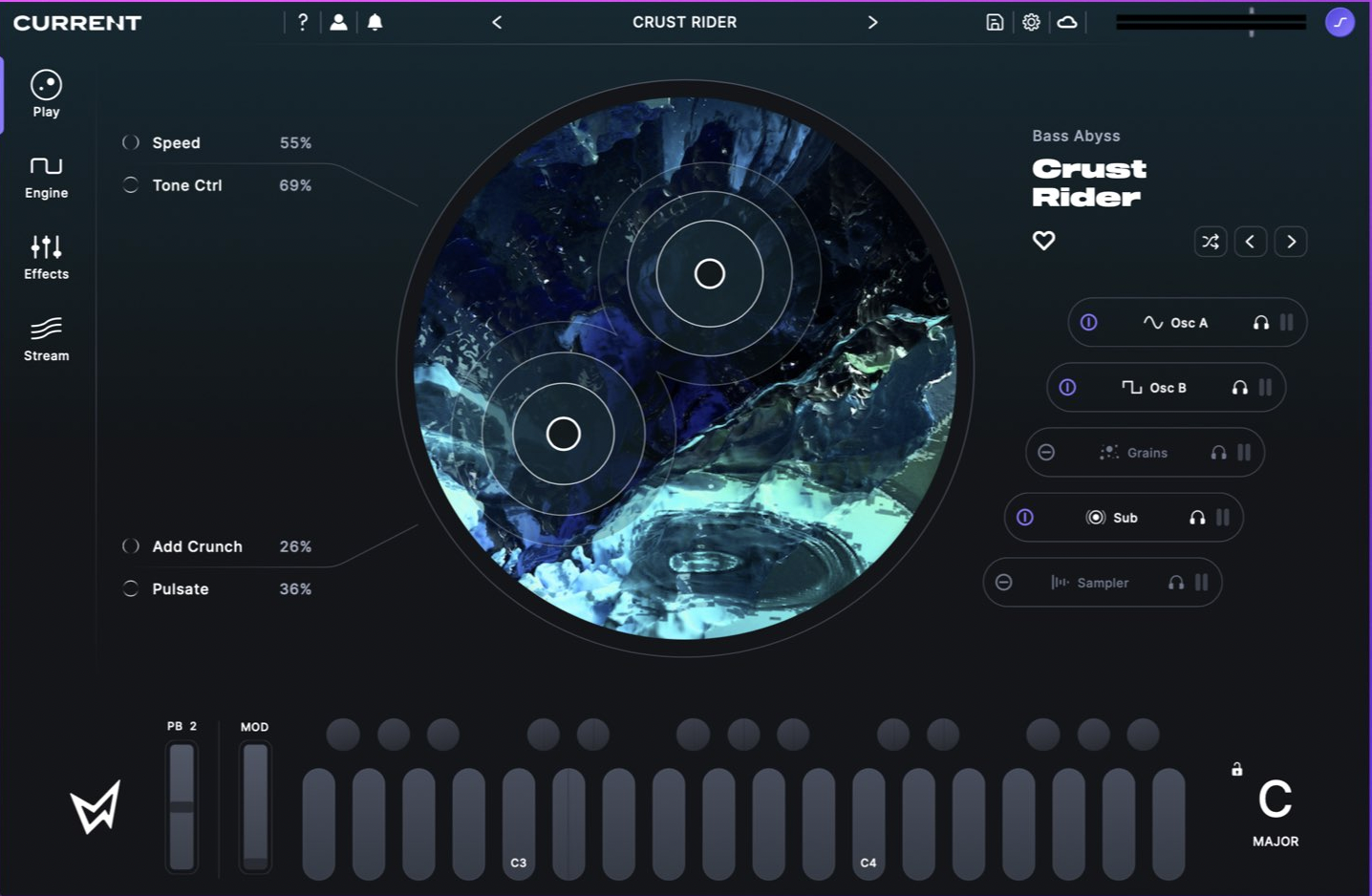Disable the Osc B power toggle
This screenshot has height=896, width=1372.
pyautogui.click(x=1068, y=388)
